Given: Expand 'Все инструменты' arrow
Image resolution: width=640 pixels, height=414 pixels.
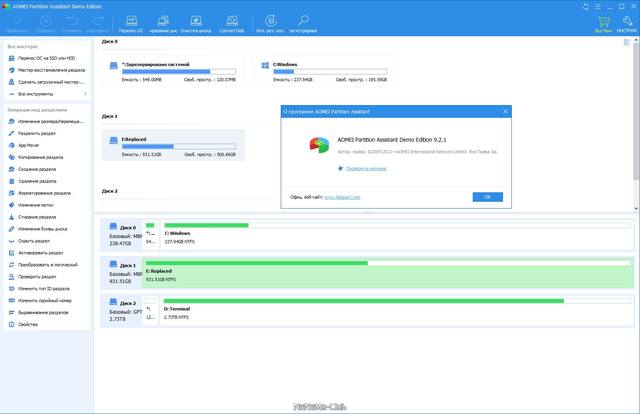Looking at the screenshot, I should click(x=85, y=94).
